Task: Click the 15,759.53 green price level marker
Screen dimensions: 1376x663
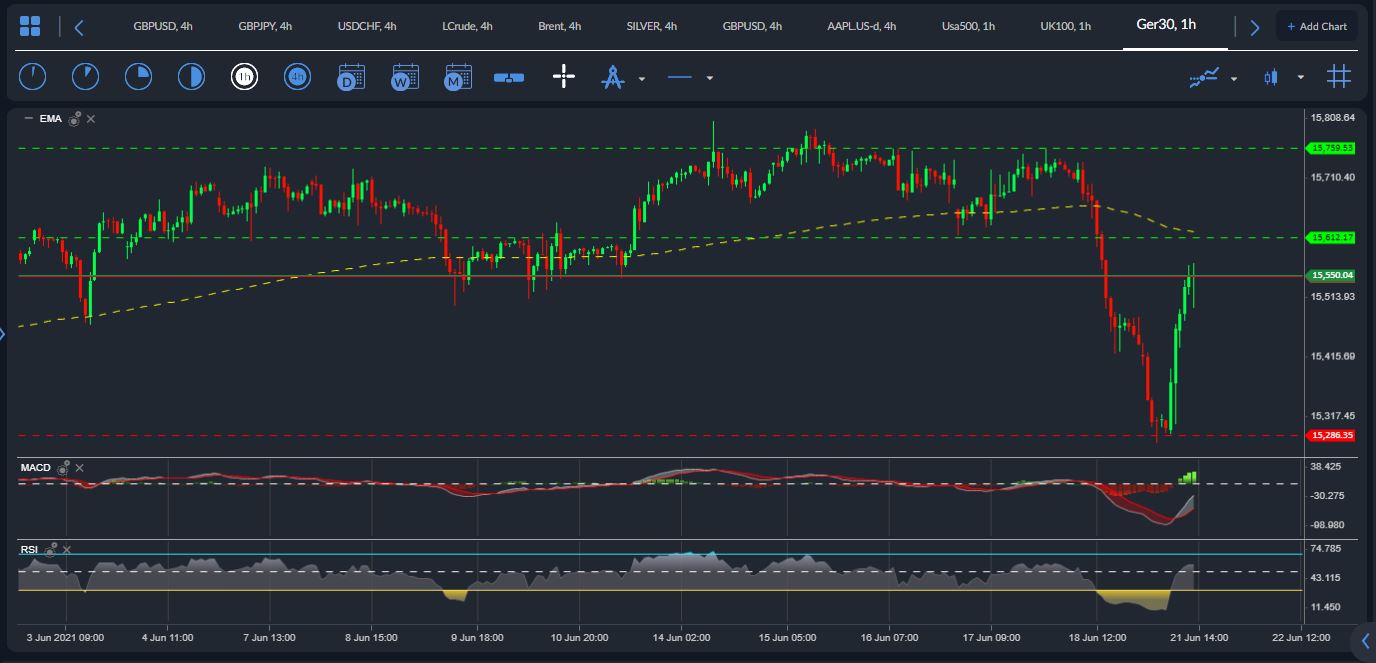Action: [1331, 148]
